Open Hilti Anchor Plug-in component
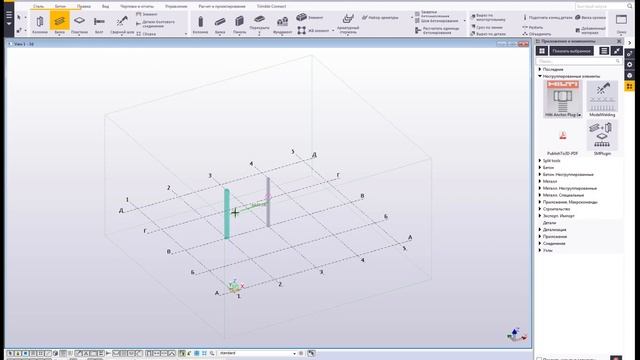 click(x=562, y=99)
